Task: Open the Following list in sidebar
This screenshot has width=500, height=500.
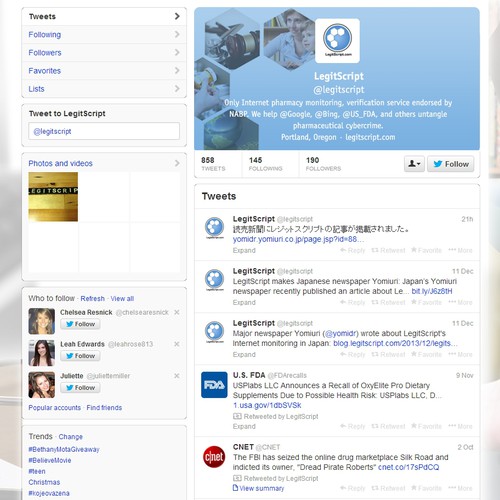Action: pyautogui.click(x=104, y=35)
